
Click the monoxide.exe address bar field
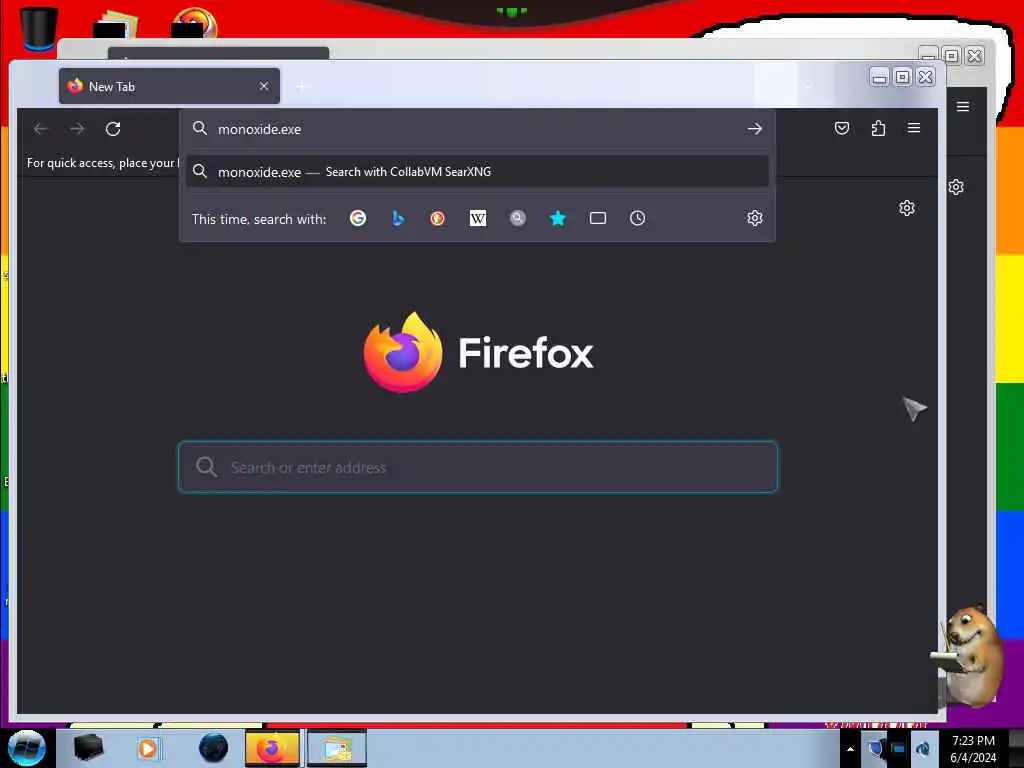click(x=477, y=129)
